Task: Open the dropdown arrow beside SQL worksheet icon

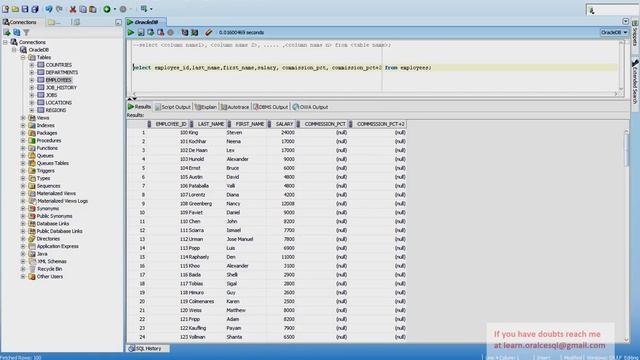Action: click(151, 9)
